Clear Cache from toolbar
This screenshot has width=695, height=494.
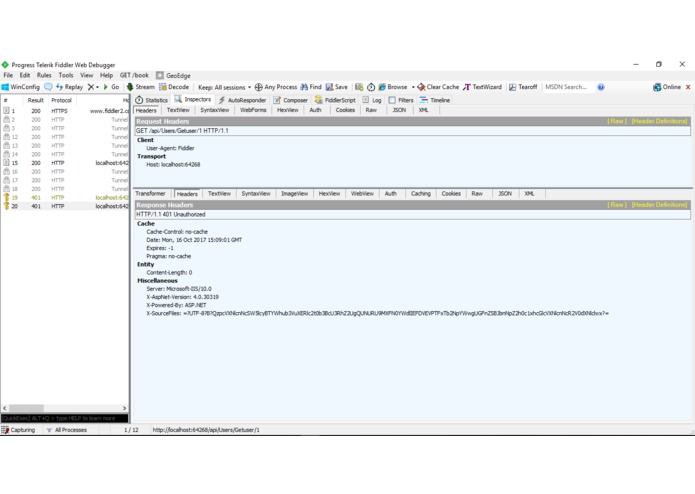438,87
